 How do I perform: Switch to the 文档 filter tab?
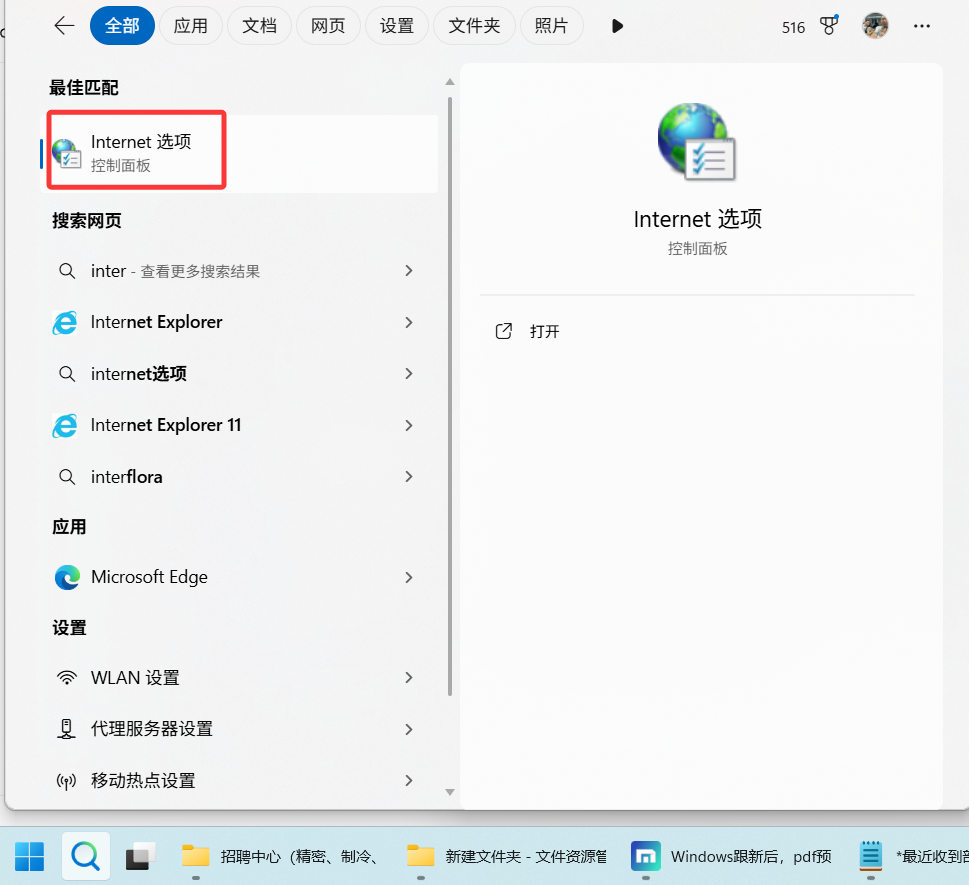click(x=259, y=26)
